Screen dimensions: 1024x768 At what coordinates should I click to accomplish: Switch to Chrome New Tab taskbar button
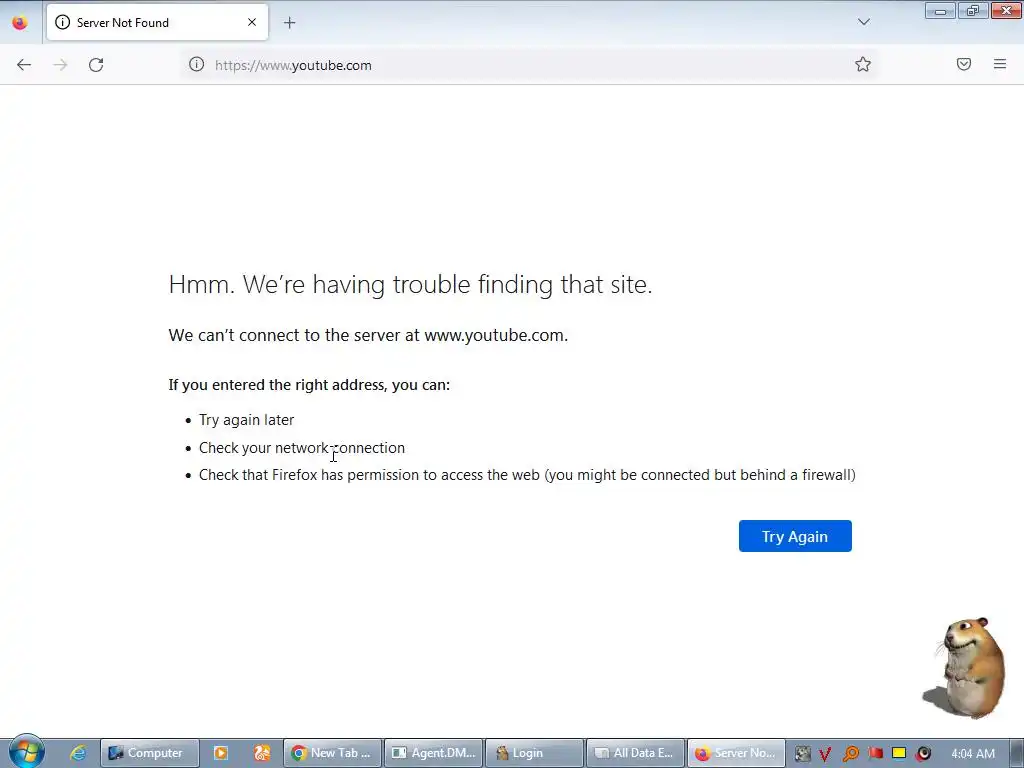click(x=332, y=753)
